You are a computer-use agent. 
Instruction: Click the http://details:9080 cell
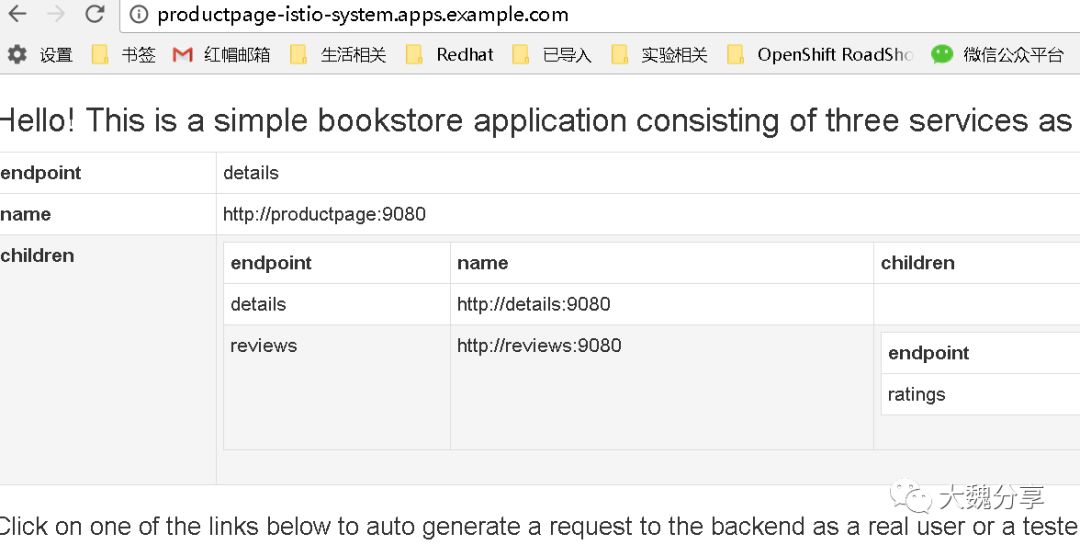point(533,304)
